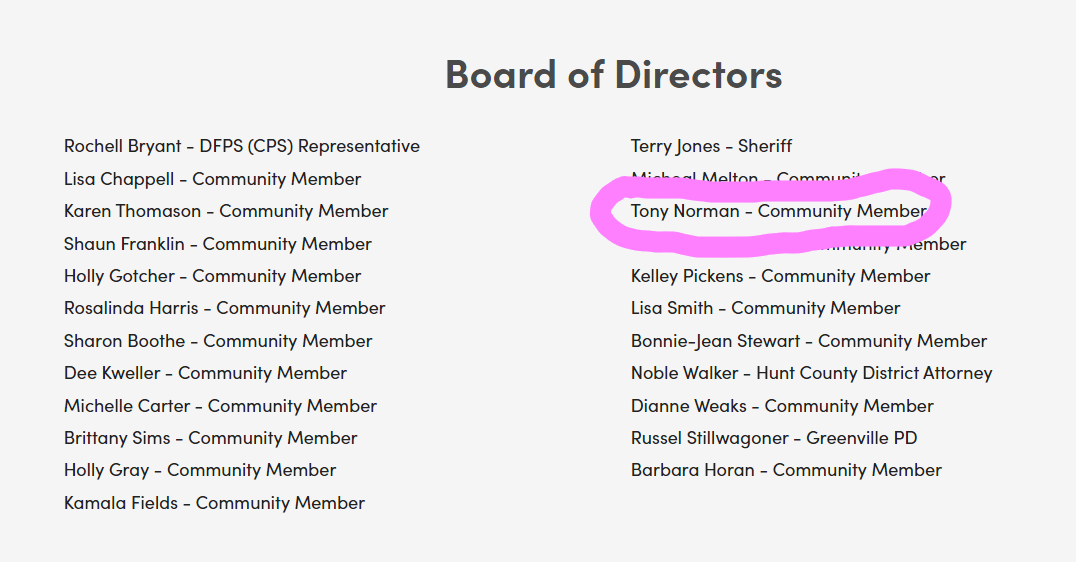Viewport: 1076px width, 562px height.
Task: Click on Brittany Sims' name
Action: (x=210, y=438)
